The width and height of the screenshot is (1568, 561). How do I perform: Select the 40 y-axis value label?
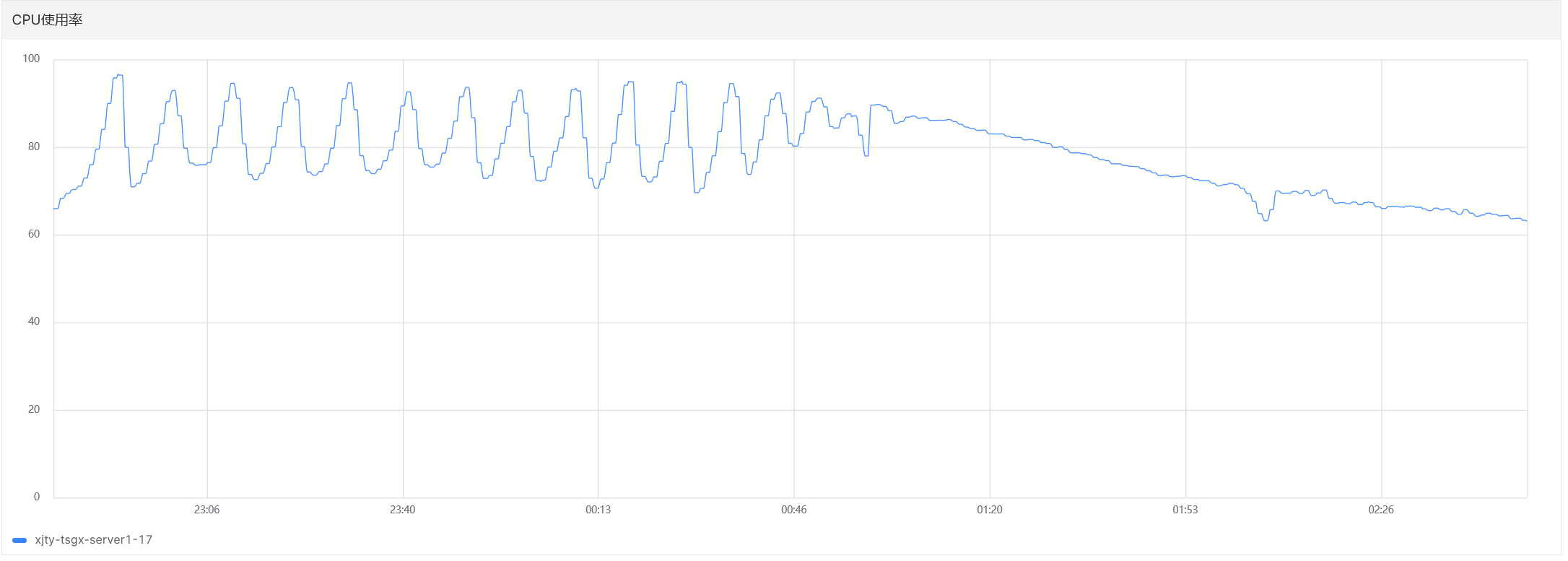tap(34, 321)
